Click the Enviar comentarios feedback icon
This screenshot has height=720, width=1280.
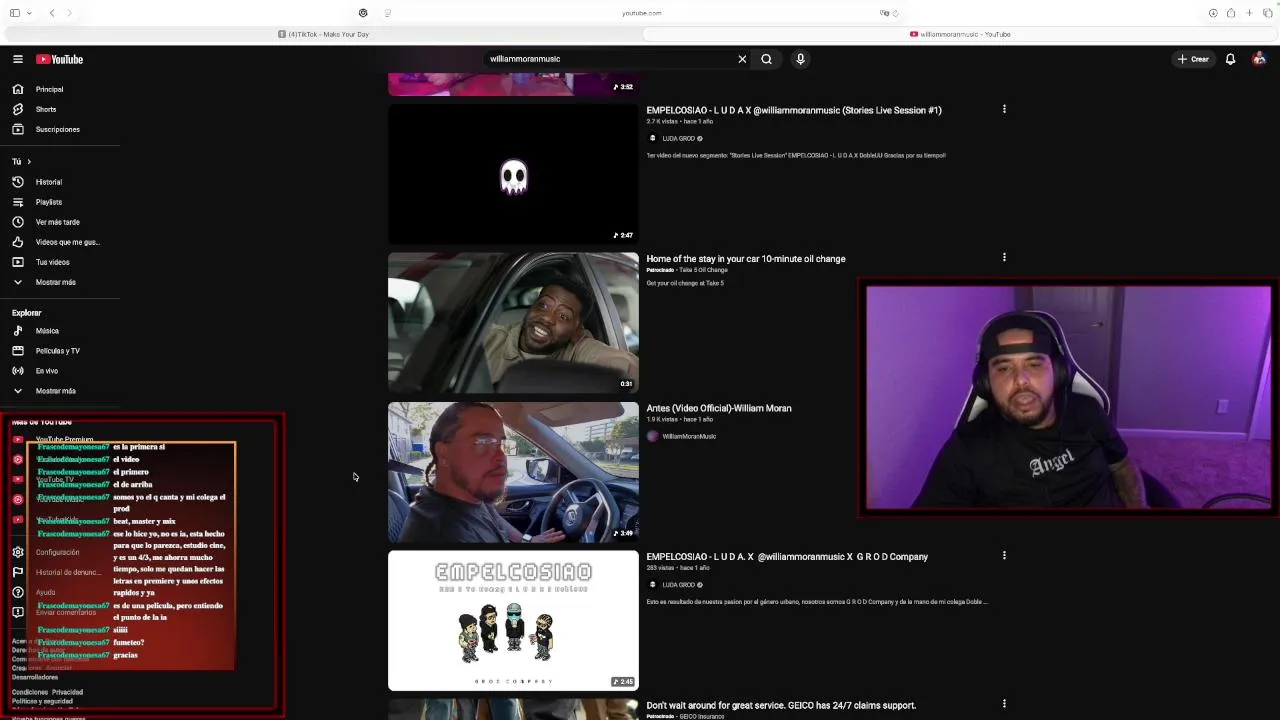pyautogui.click(x=17, y=612)
